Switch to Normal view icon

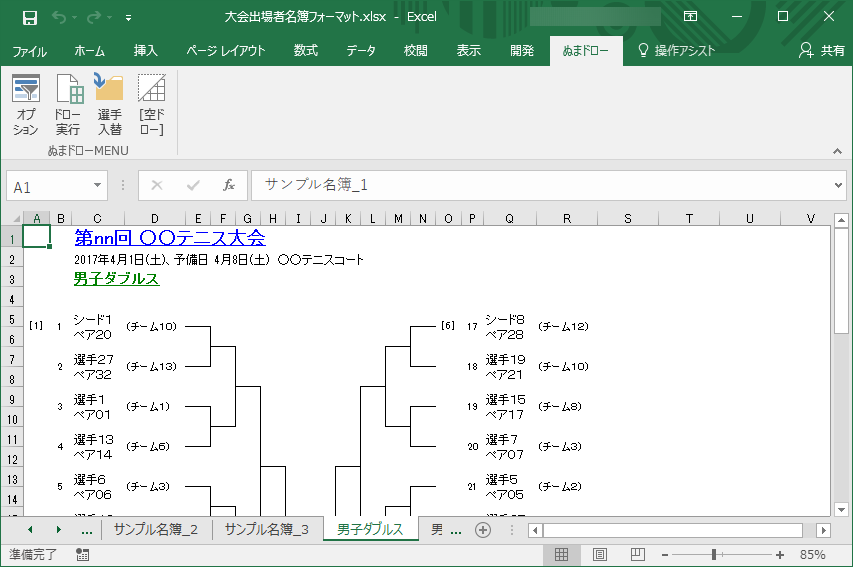coord(561,554)
